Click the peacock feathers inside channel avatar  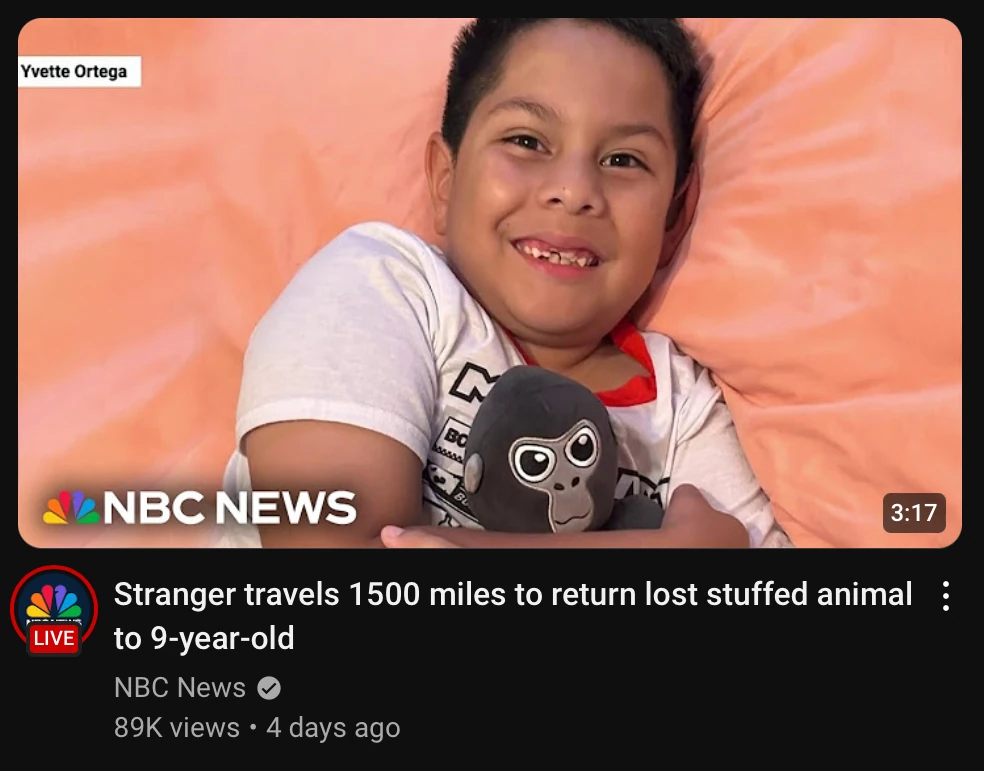click(54, 601)
